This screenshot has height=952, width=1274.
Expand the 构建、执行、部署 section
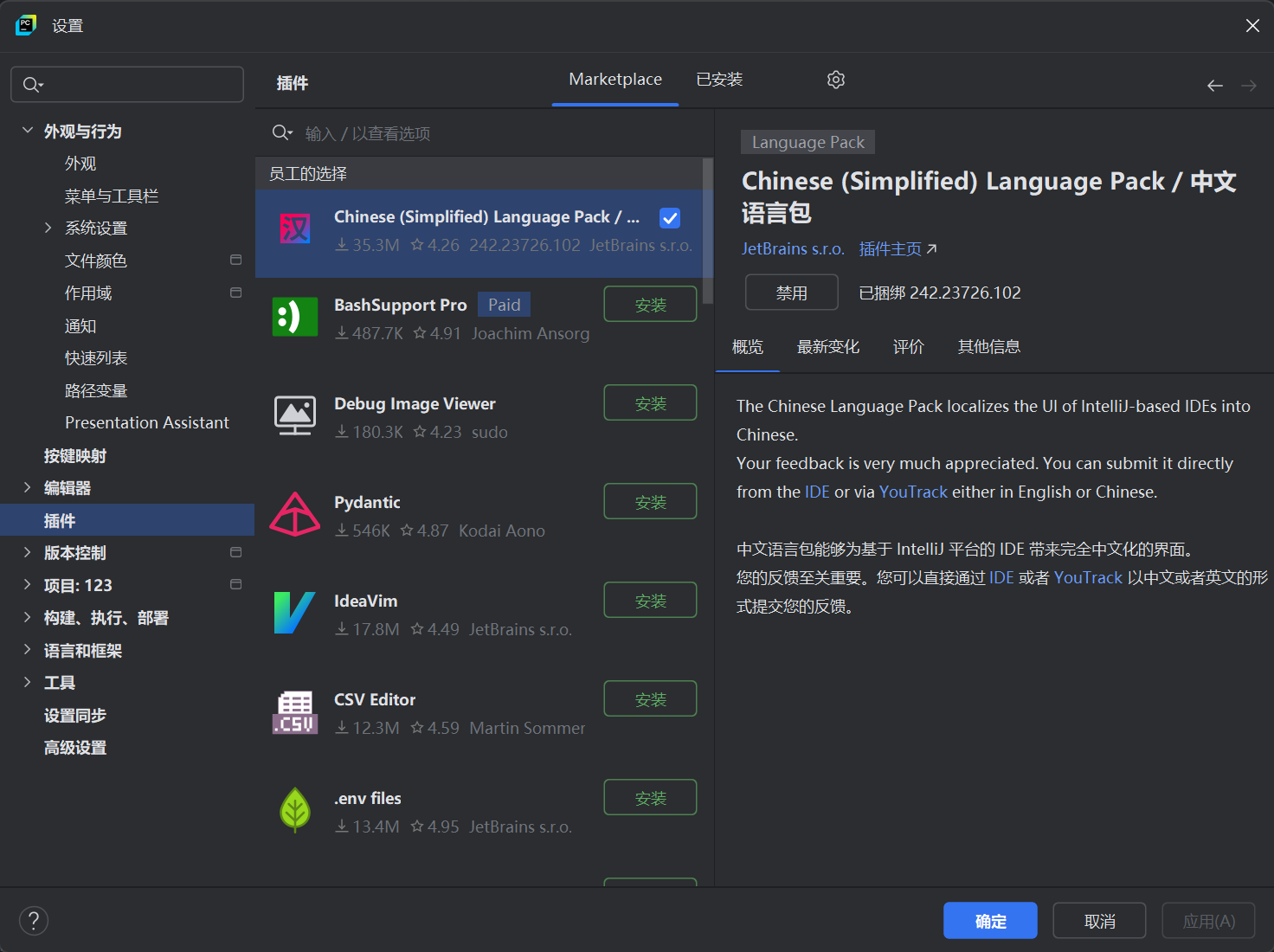click(27, 617)
